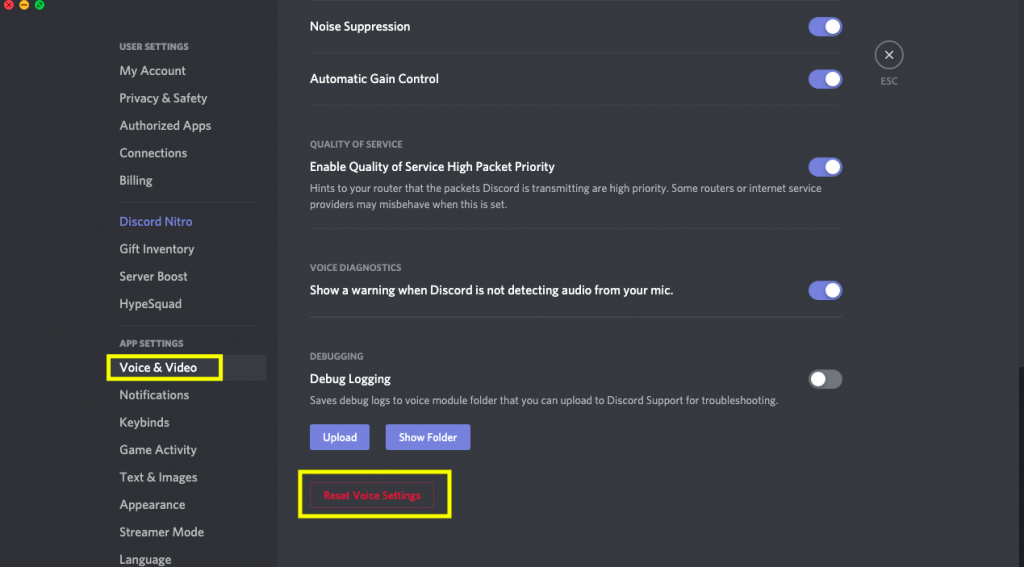Toggle the mic detection warning switch
Screen dimensions: 1024x567
pyautogui.click(x=825, y=291)
